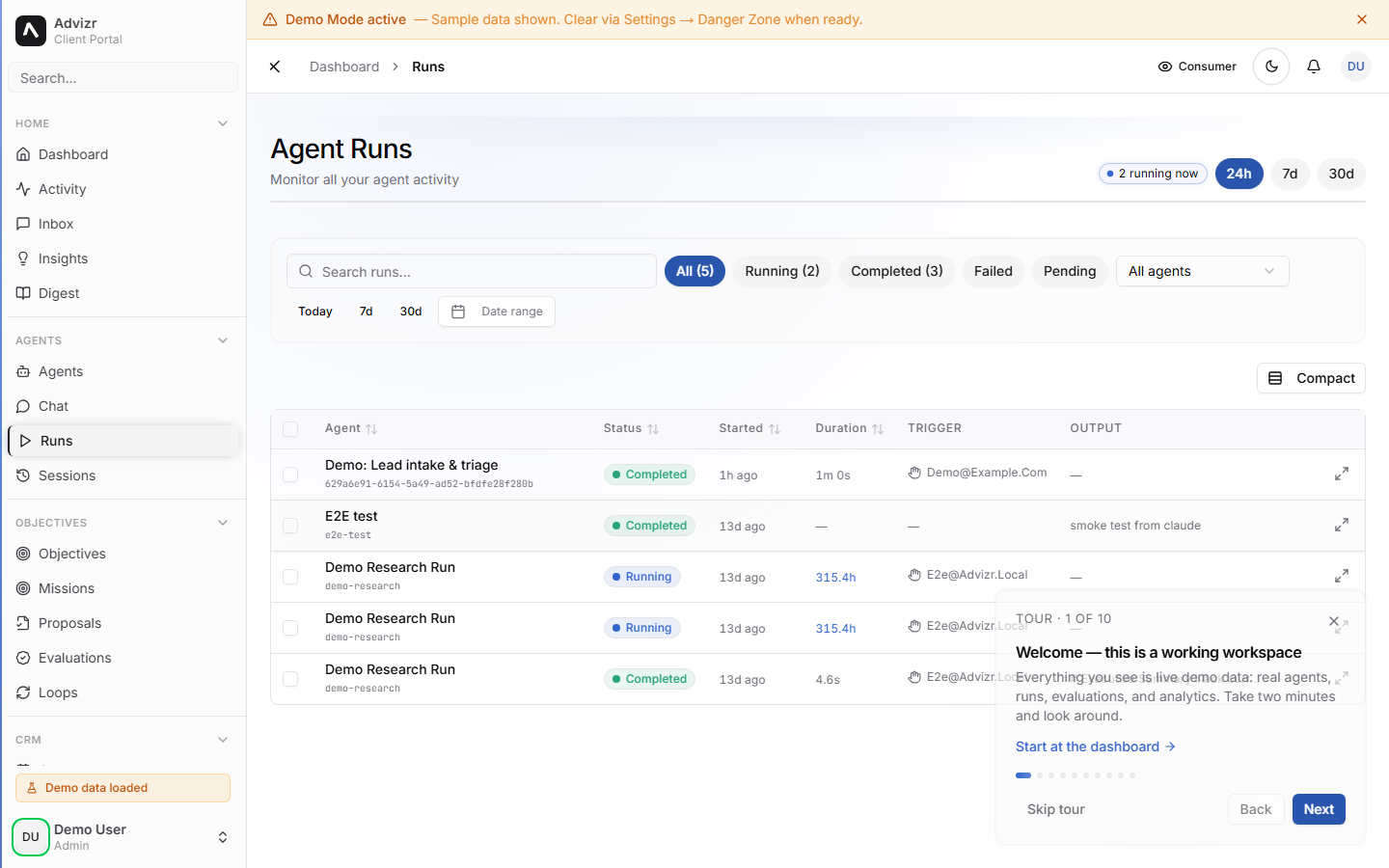The width and height of the screenshot is (1389, 868).
Task: Select the 24h time range
Action: [1239, 174]
